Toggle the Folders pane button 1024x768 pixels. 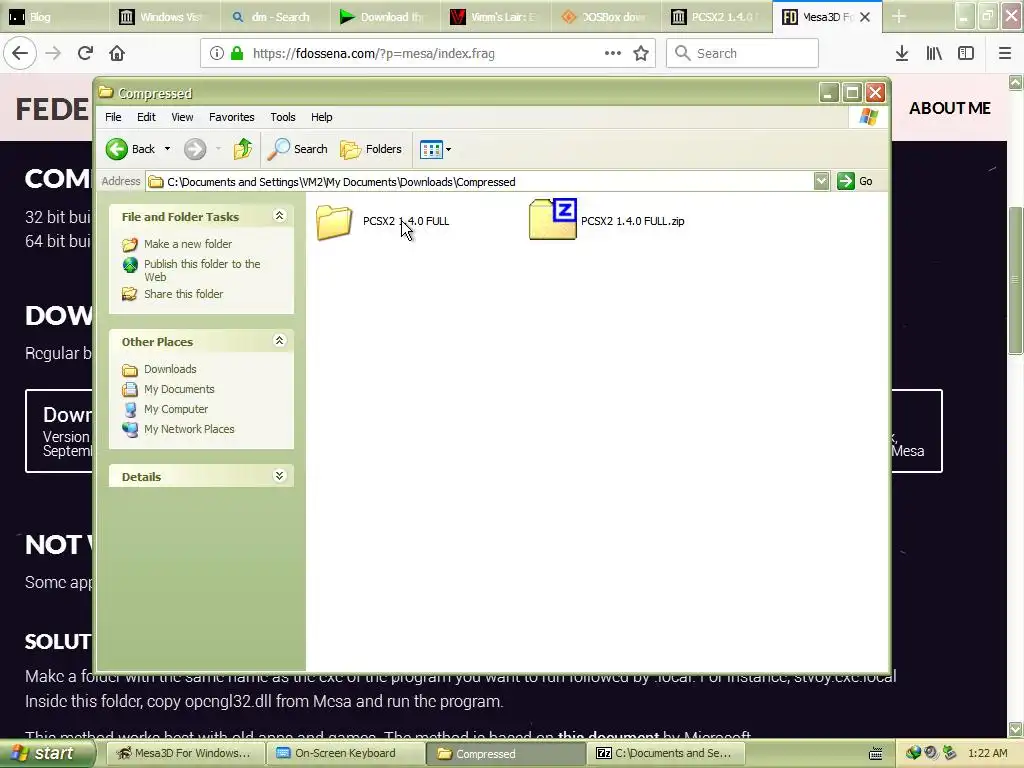coord(371,149)
